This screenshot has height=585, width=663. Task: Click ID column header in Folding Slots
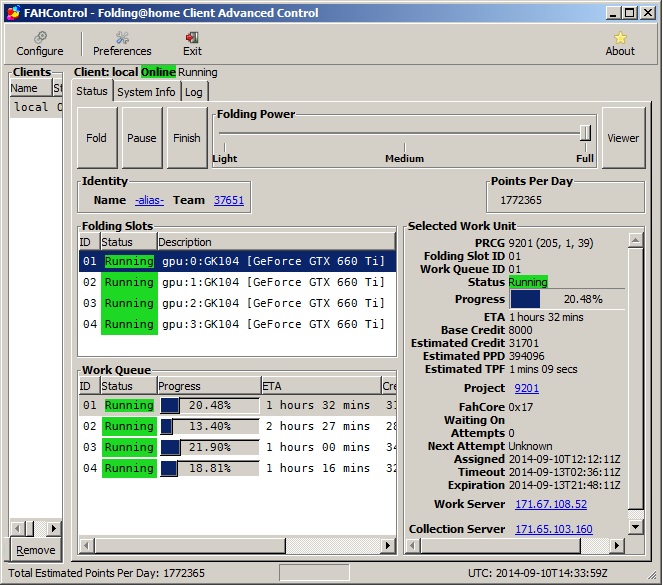point(89,242)
